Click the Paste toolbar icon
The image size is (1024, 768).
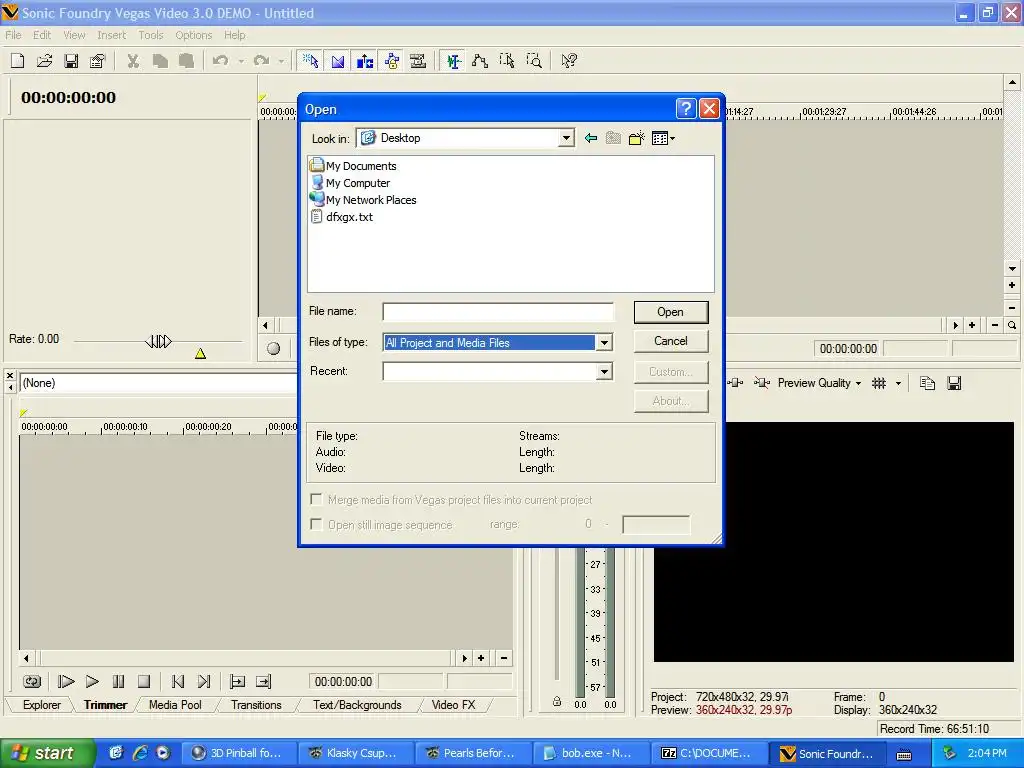click(x=187, y=61)
